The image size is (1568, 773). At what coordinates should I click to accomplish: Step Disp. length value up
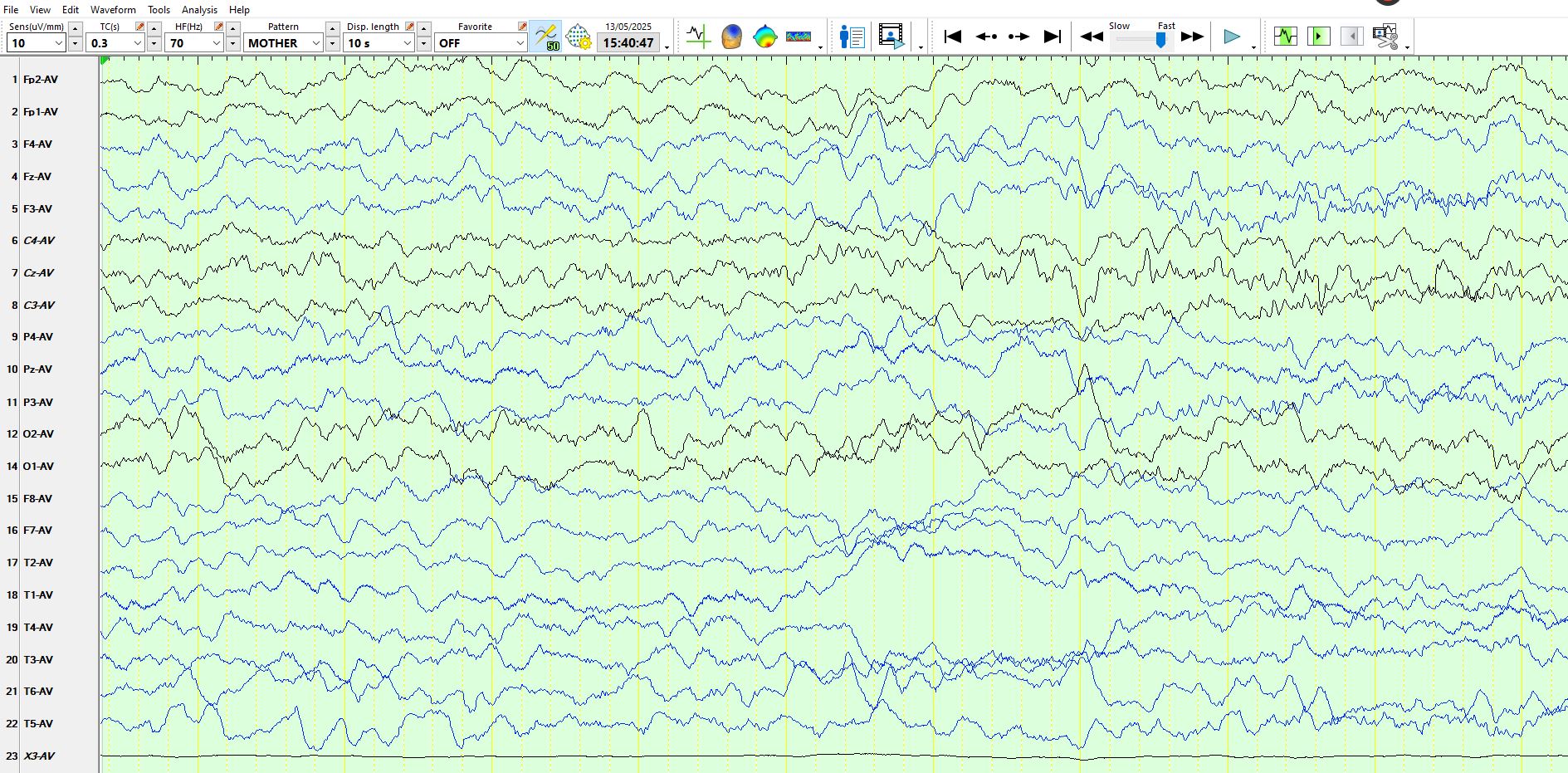coord(423,28)
